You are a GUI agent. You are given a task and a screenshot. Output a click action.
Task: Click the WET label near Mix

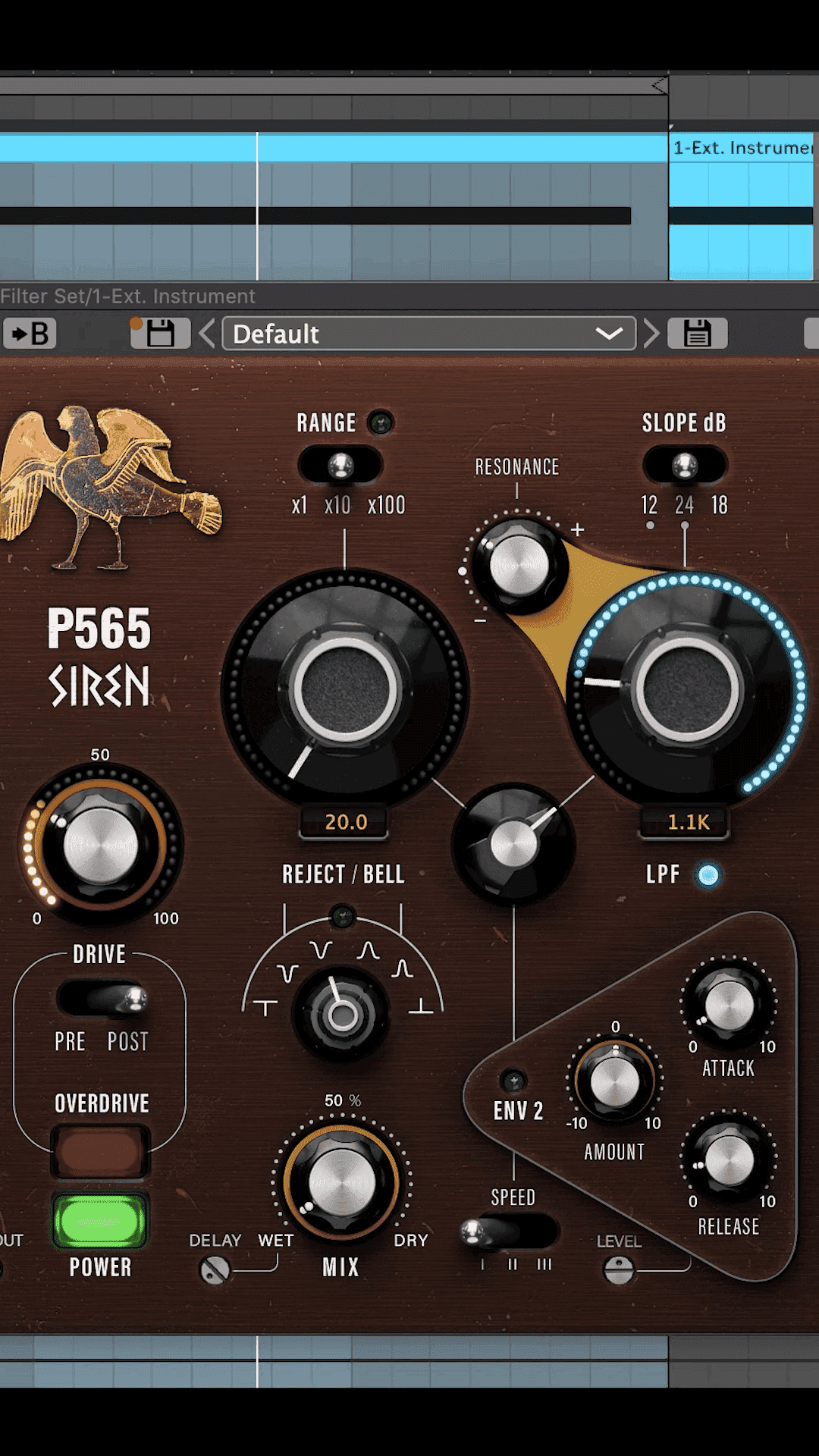click(275, 1241)
